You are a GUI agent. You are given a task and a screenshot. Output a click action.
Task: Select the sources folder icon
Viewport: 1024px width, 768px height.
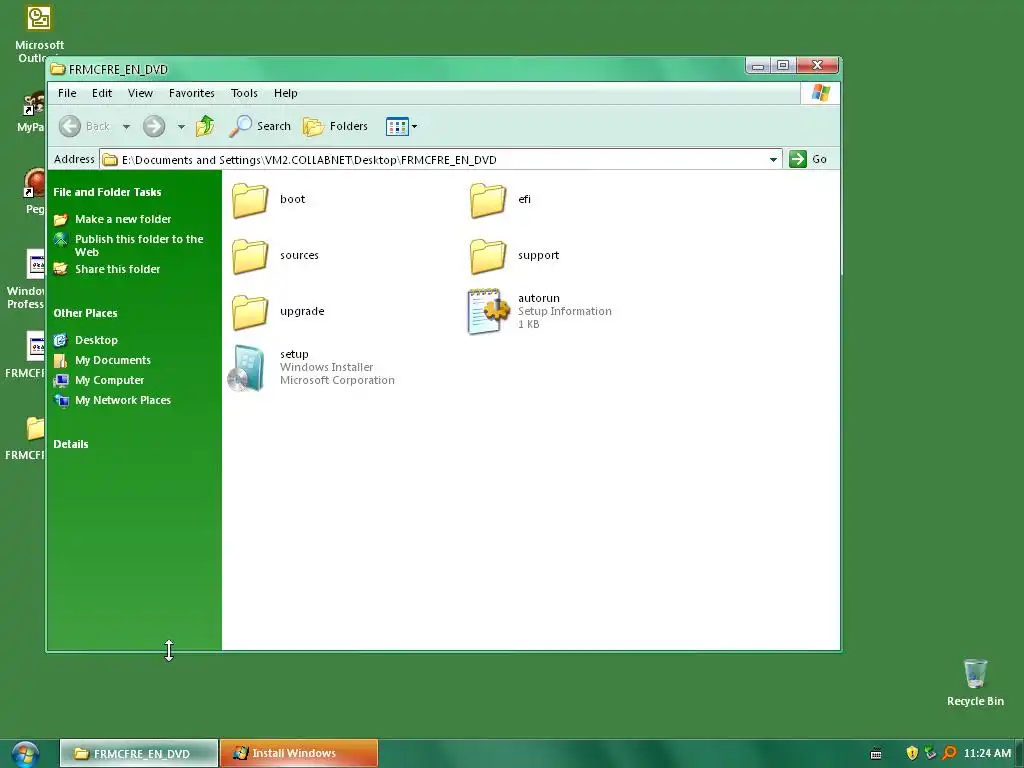click(x=250, y=256)
